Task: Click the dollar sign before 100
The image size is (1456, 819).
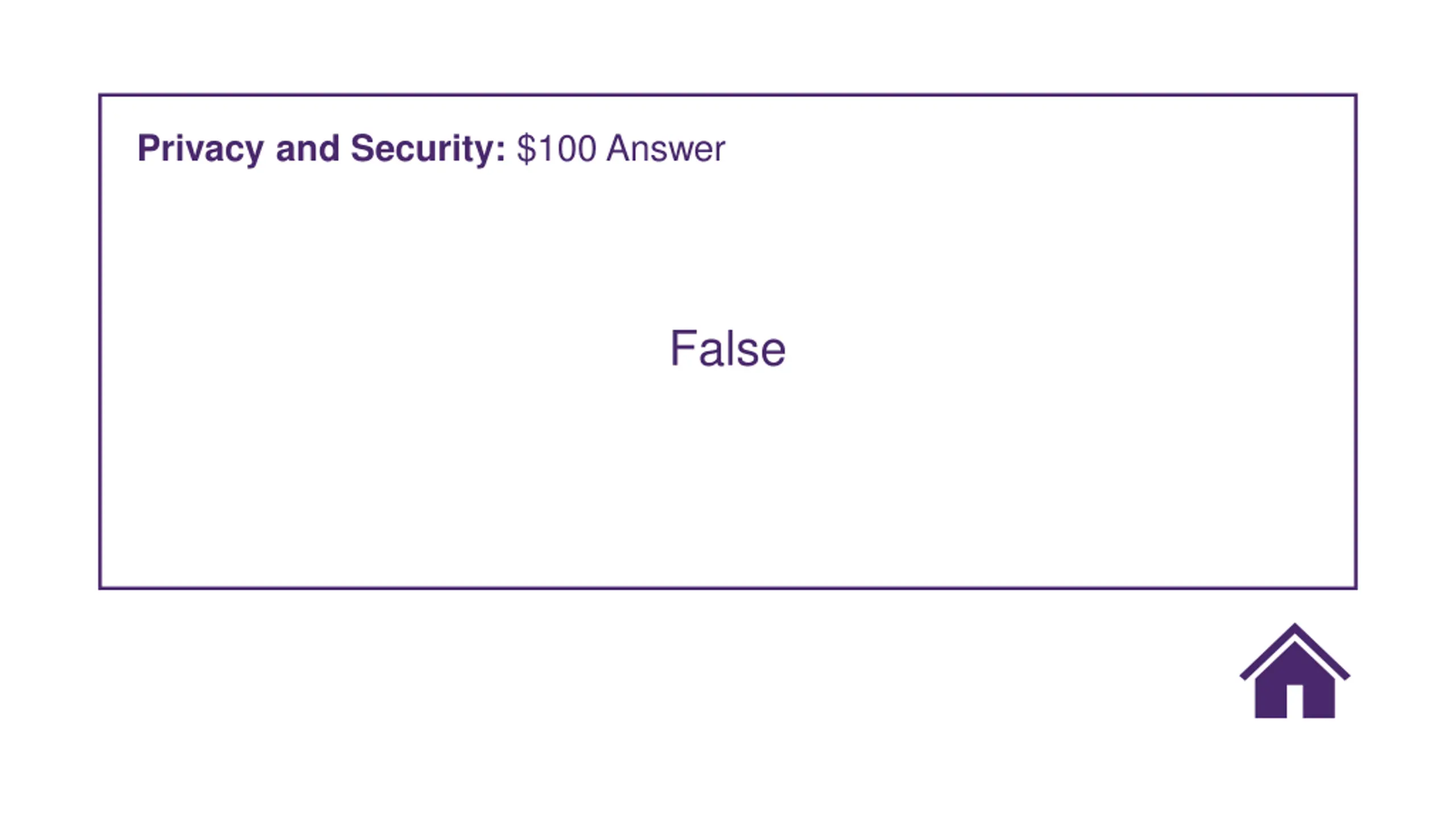Action: pyautogui.click(x=526, y=149)
